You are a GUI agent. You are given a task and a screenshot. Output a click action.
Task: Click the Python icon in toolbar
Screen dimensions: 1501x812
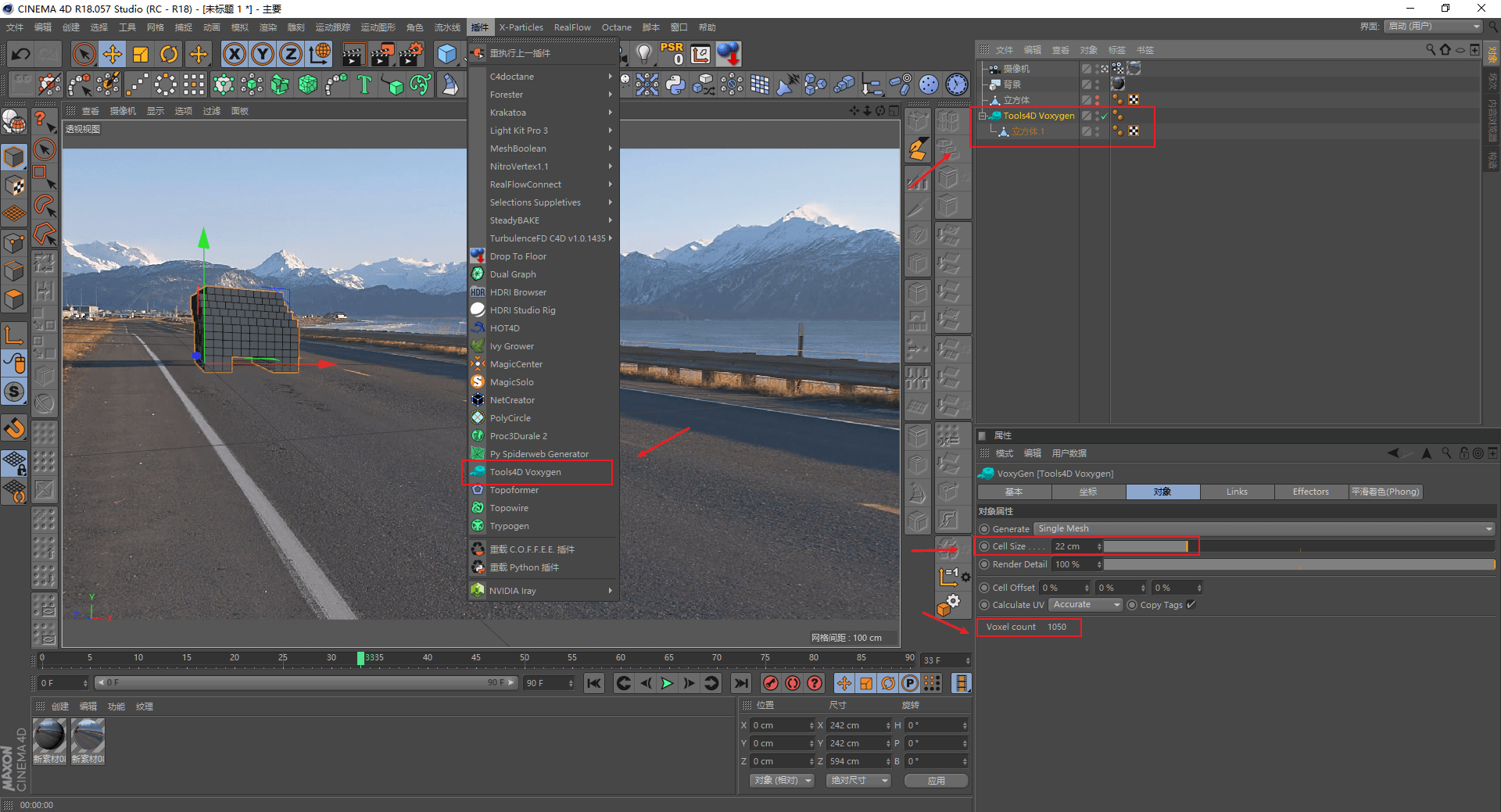point(675,84)
